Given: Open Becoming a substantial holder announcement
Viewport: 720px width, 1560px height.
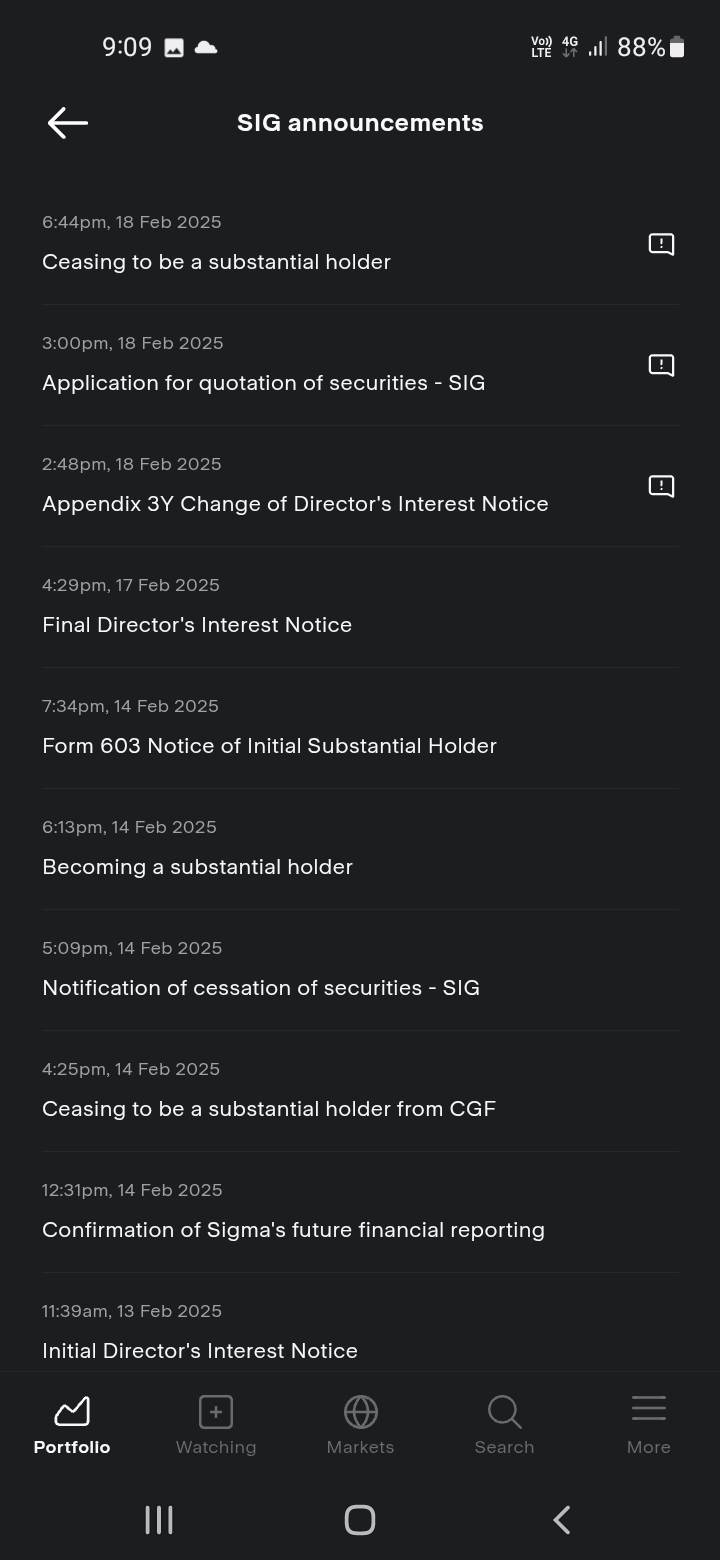Looking at the screenshot, I should (197, 867).
